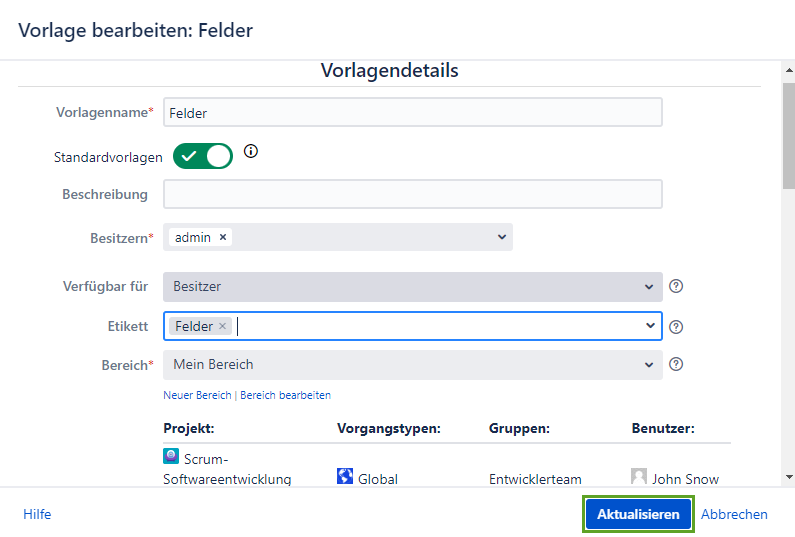Click the Scrum-Softwareentwicklung project name
Viewport: 795px width, 537px height.
click(x=227, y=469)
